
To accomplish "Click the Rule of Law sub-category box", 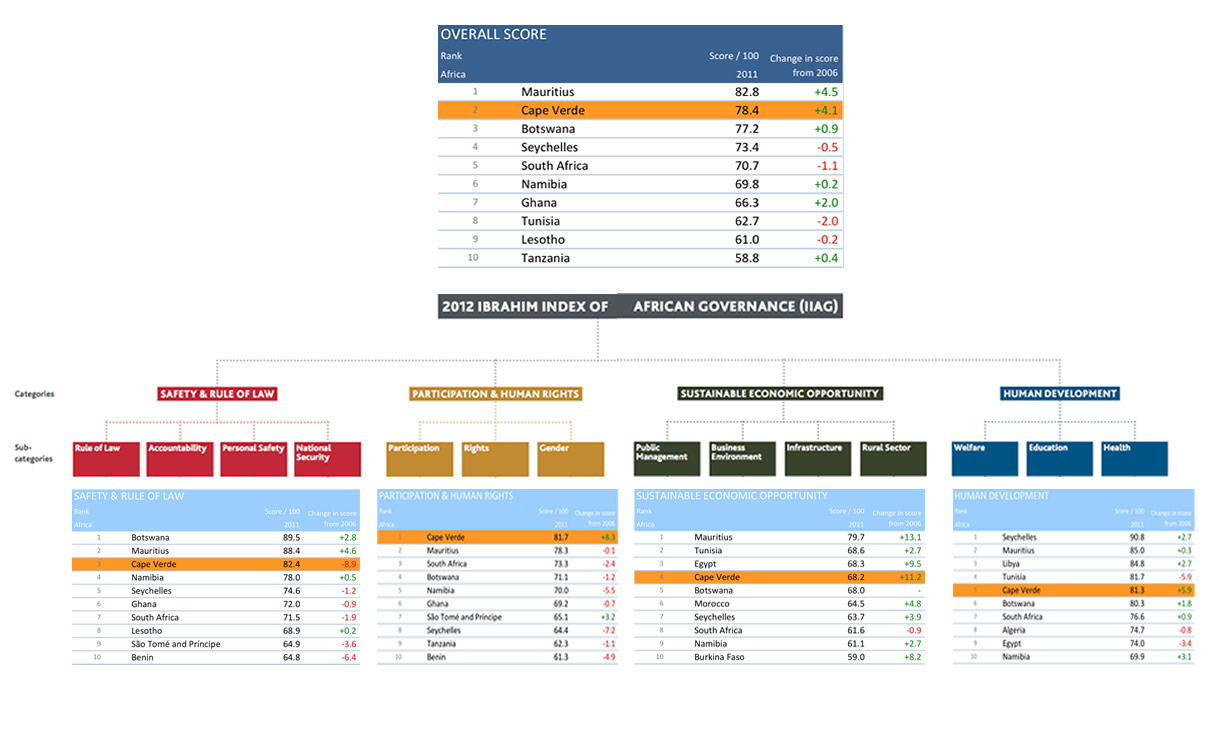I will click(x=105, y=458).
